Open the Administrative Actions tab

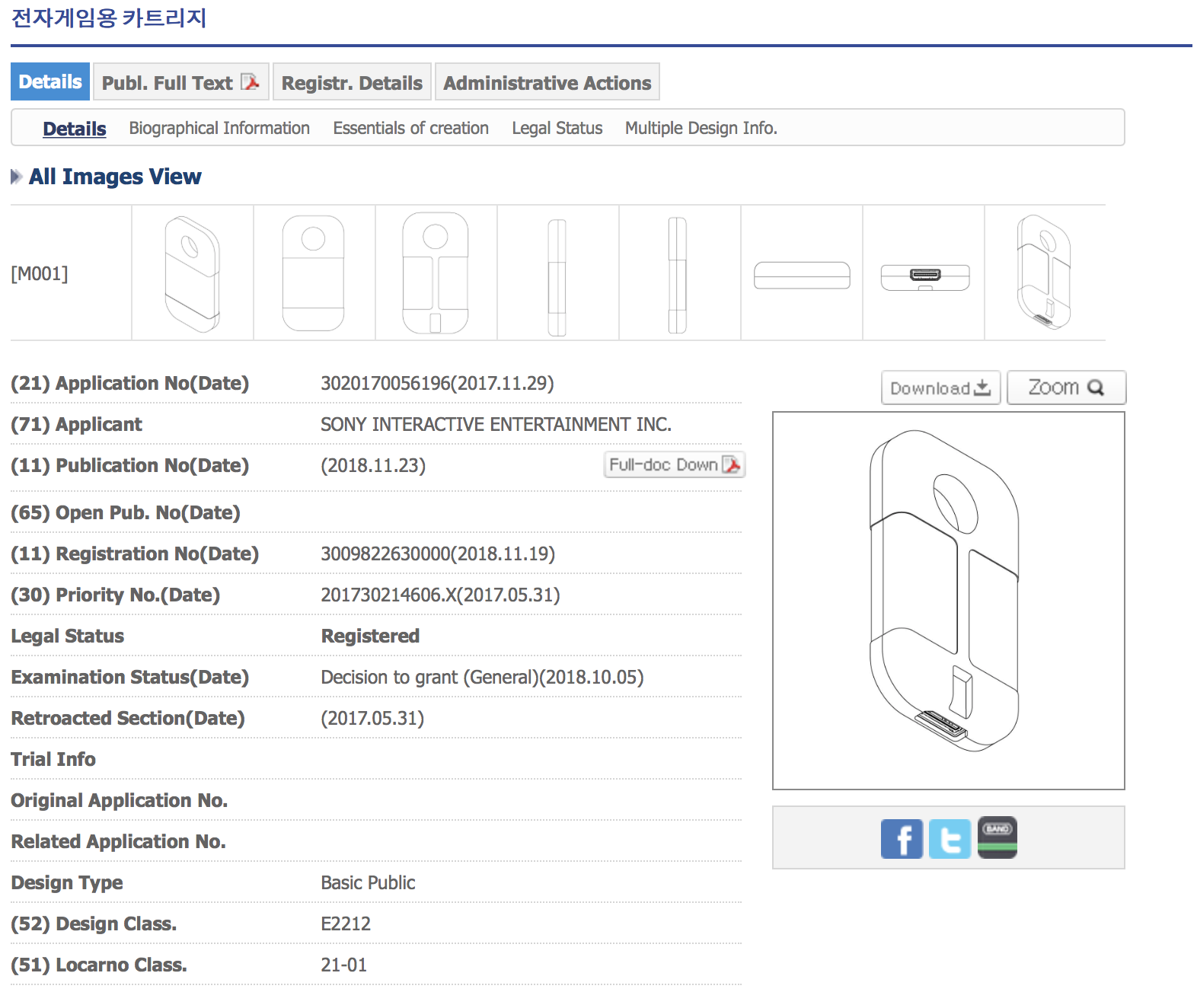point(547,82)
